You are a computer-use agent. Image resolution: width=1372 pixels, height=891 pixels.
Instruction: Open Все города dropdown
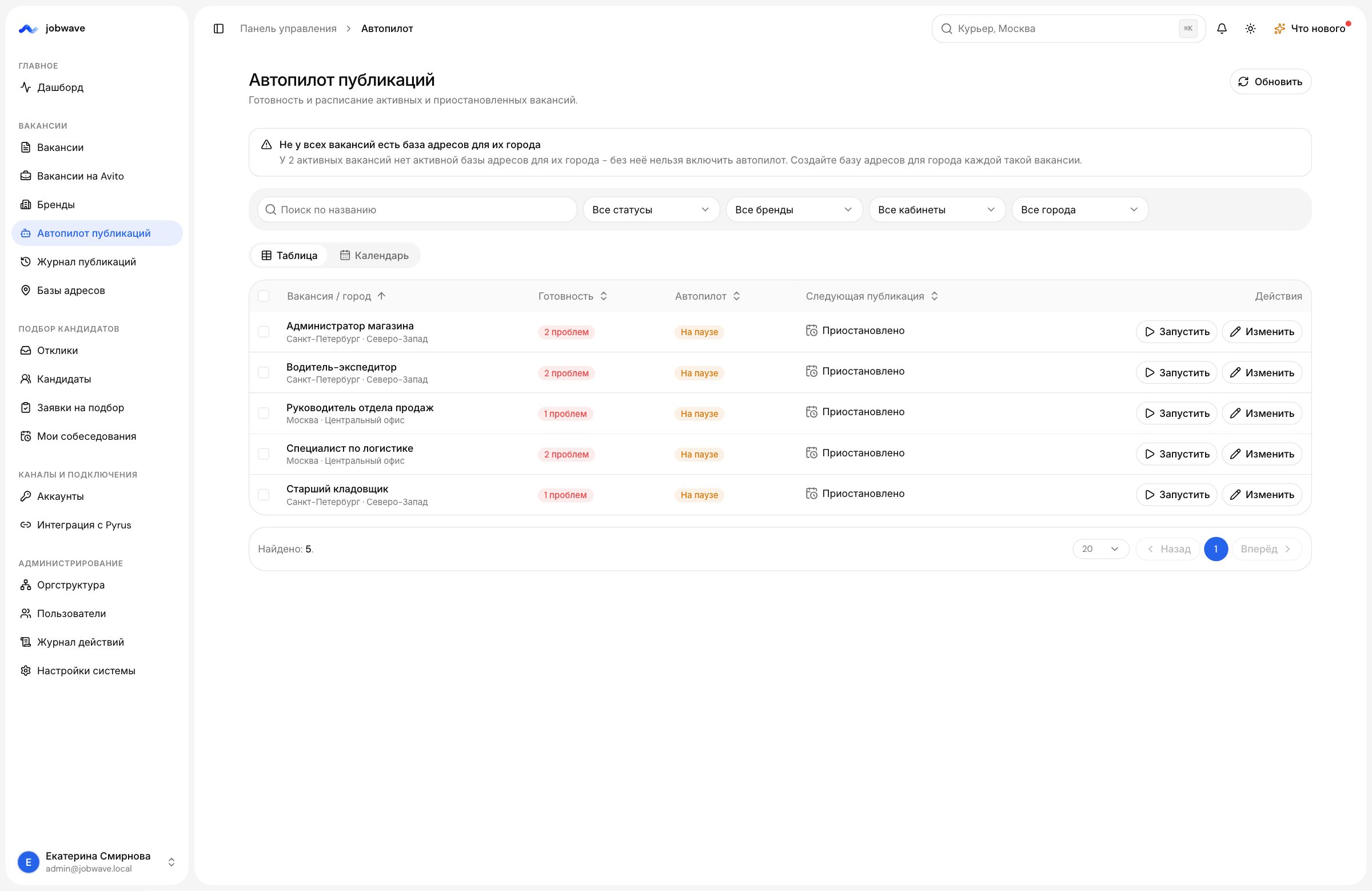[1080, 209]
